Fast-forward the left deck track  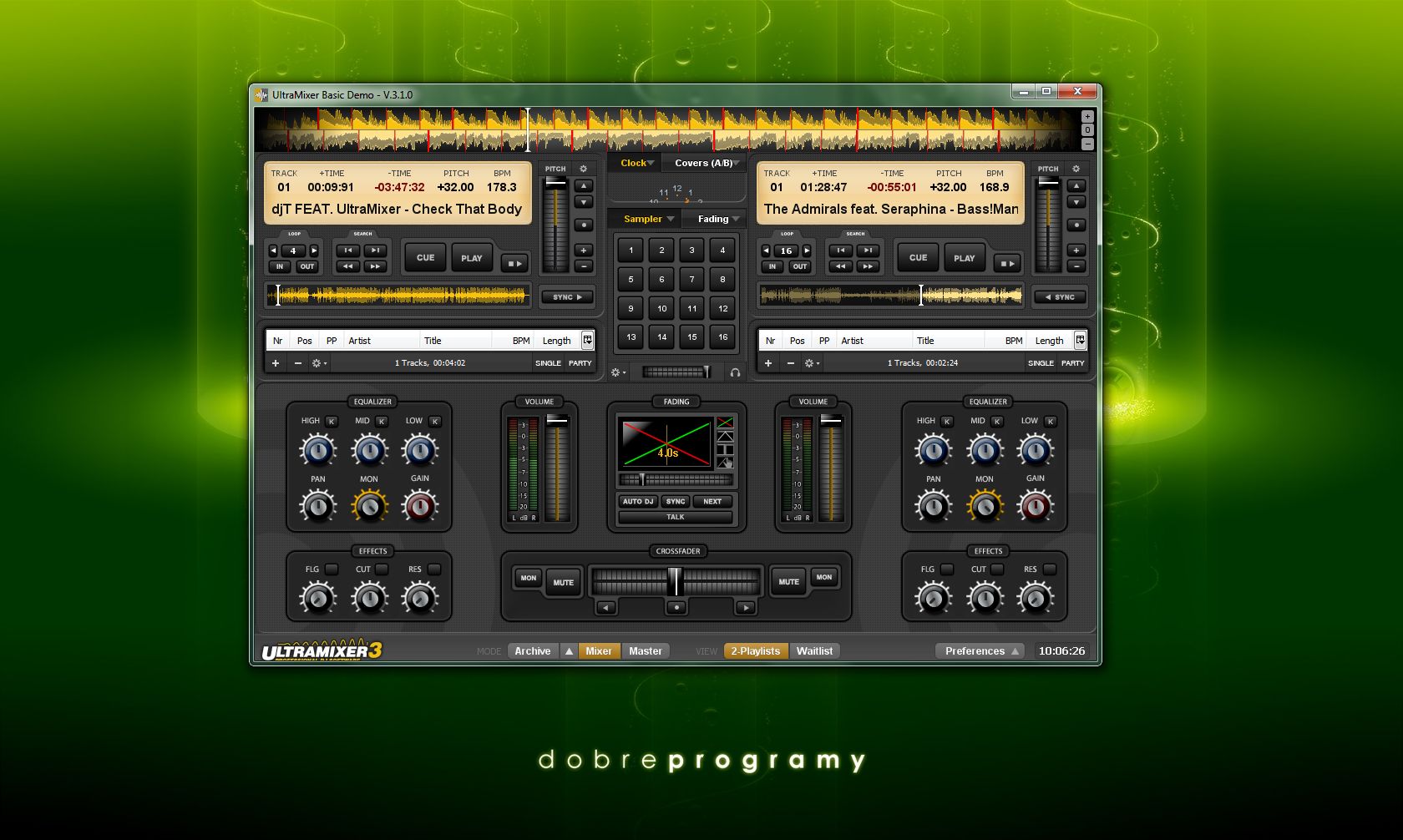pyautogui.click(x=375, y=266)
